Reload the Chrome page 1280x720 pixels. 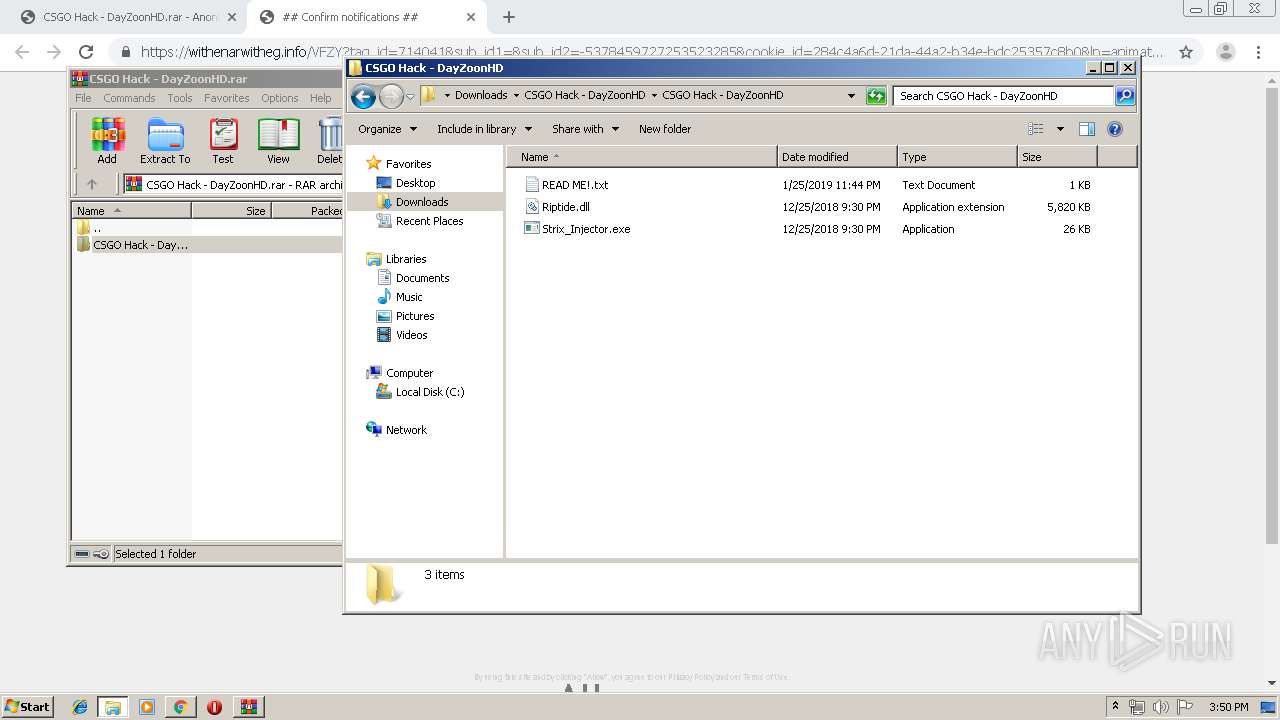pyautogui.click(x=86, y=52)
